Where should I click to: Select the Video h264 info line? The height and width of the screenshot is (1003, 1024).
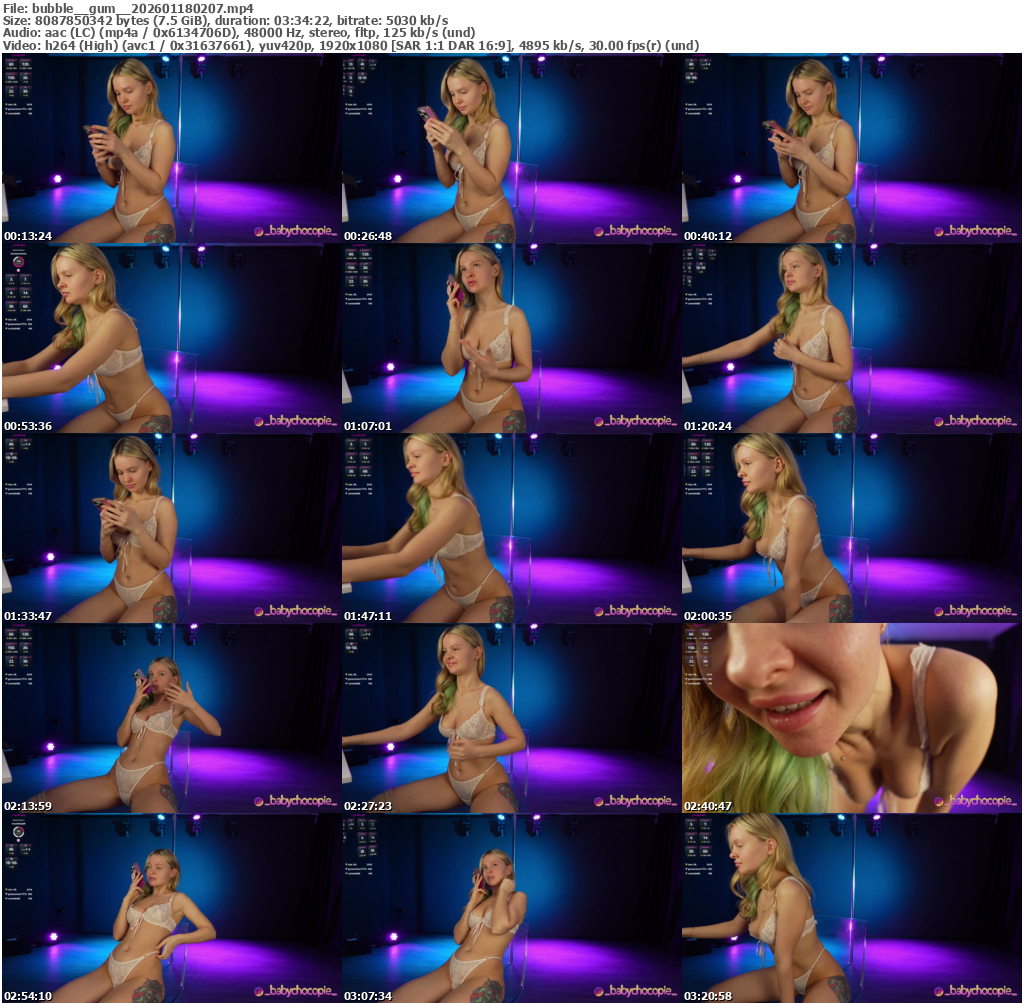point(351,45)
